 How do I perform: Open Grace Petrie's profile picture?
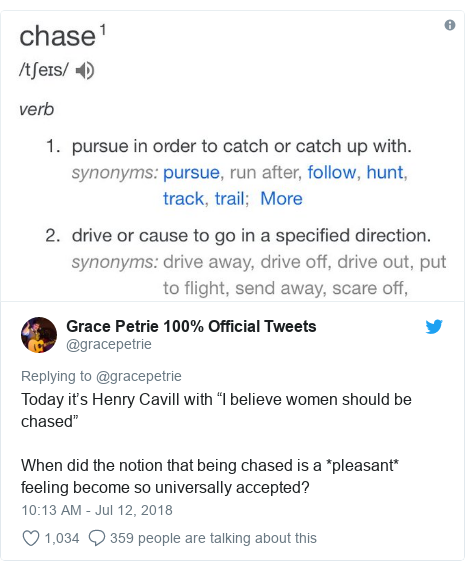pyautogui.click(x=39, y=335)
